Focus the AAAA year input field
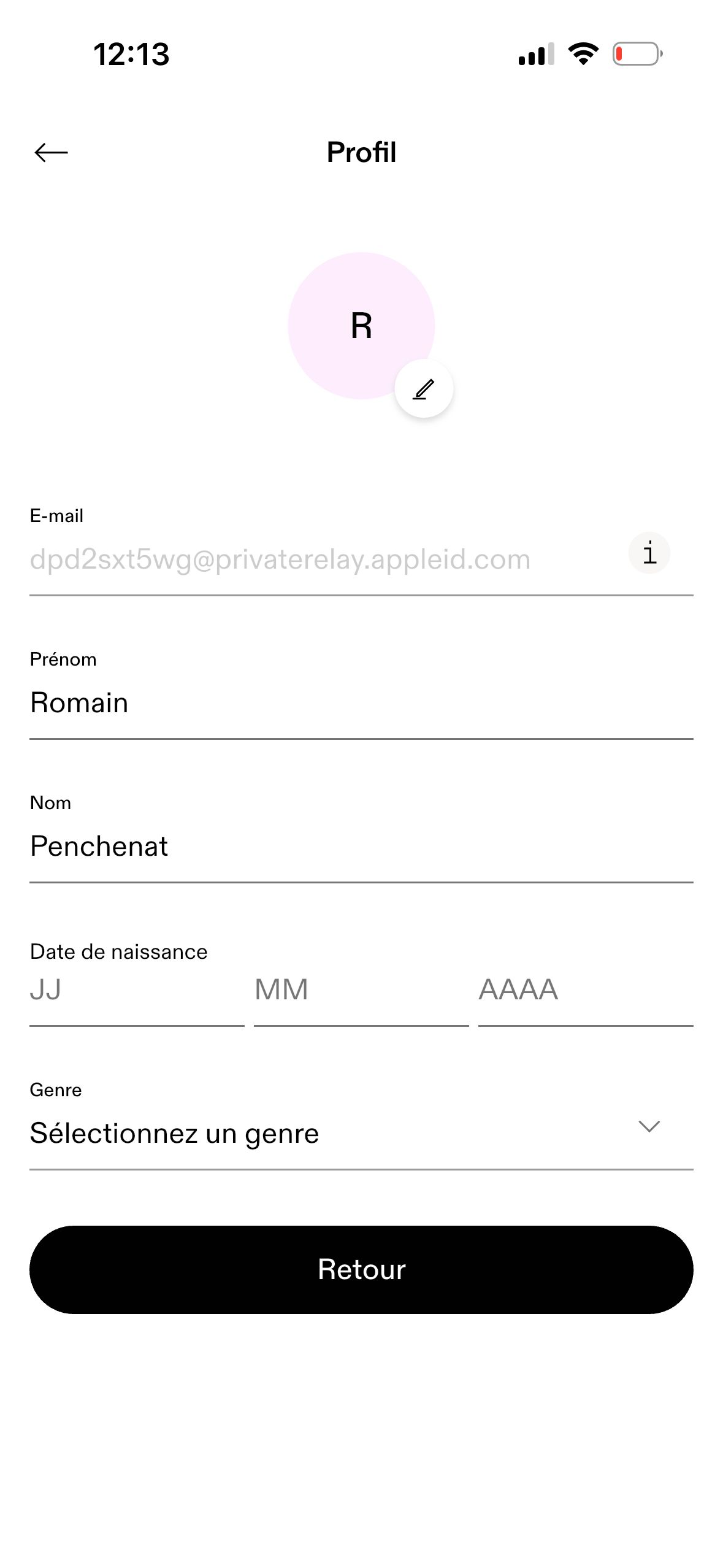 pyautogui.click(x=586, y=990)
